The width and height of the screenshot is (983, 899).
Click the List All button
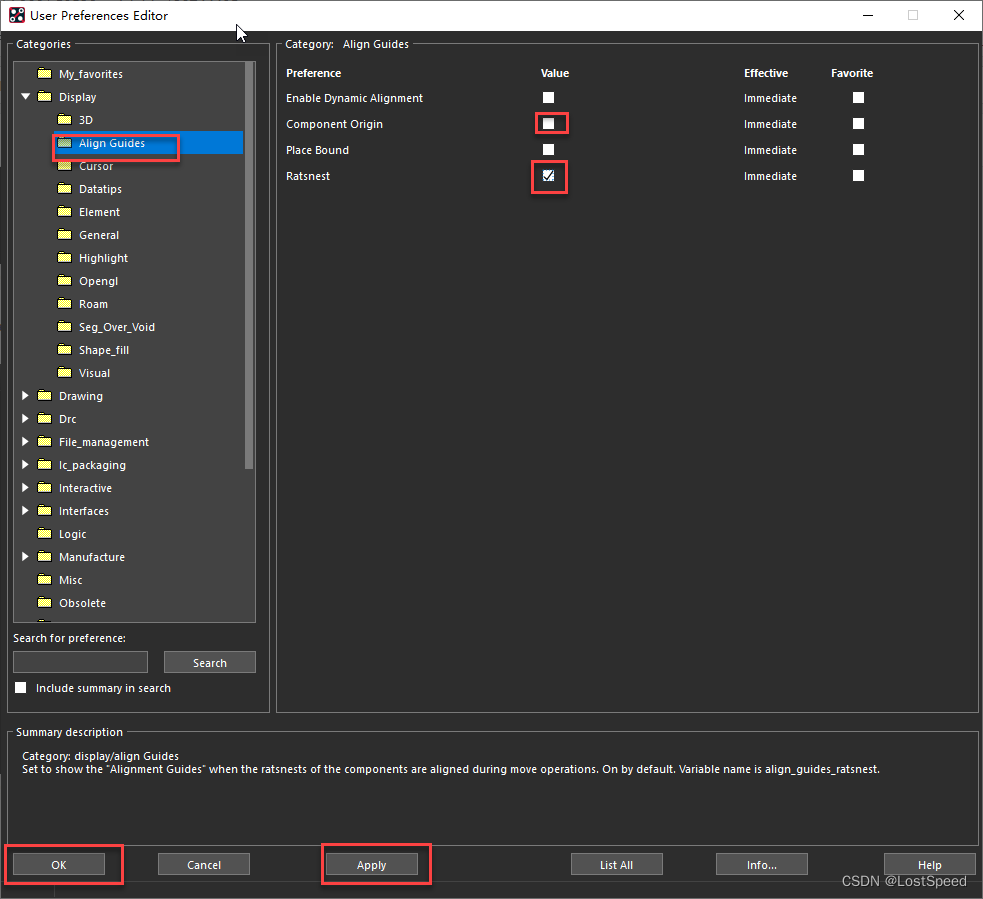616,865
